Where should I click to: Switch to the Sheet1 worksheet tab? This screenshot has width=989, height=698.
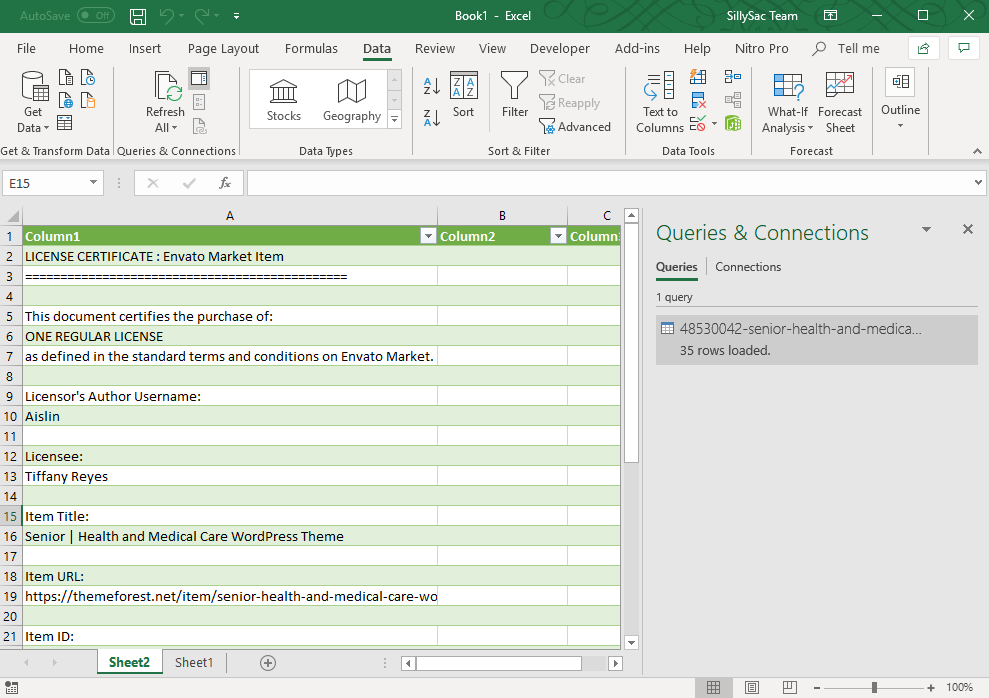point(194,662)
